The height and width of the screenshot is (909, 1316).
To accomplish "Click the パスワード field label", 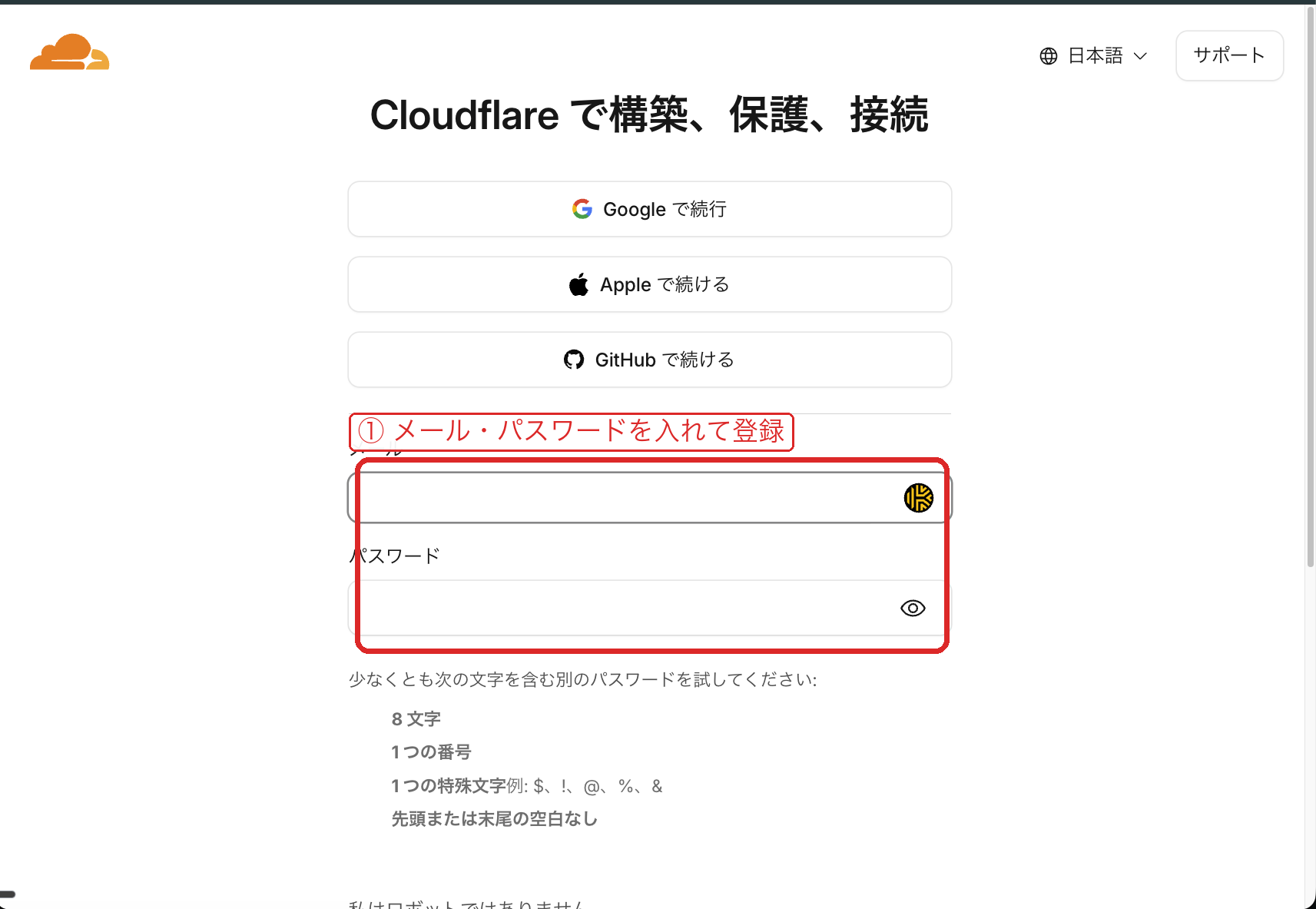I will [395, 556].
